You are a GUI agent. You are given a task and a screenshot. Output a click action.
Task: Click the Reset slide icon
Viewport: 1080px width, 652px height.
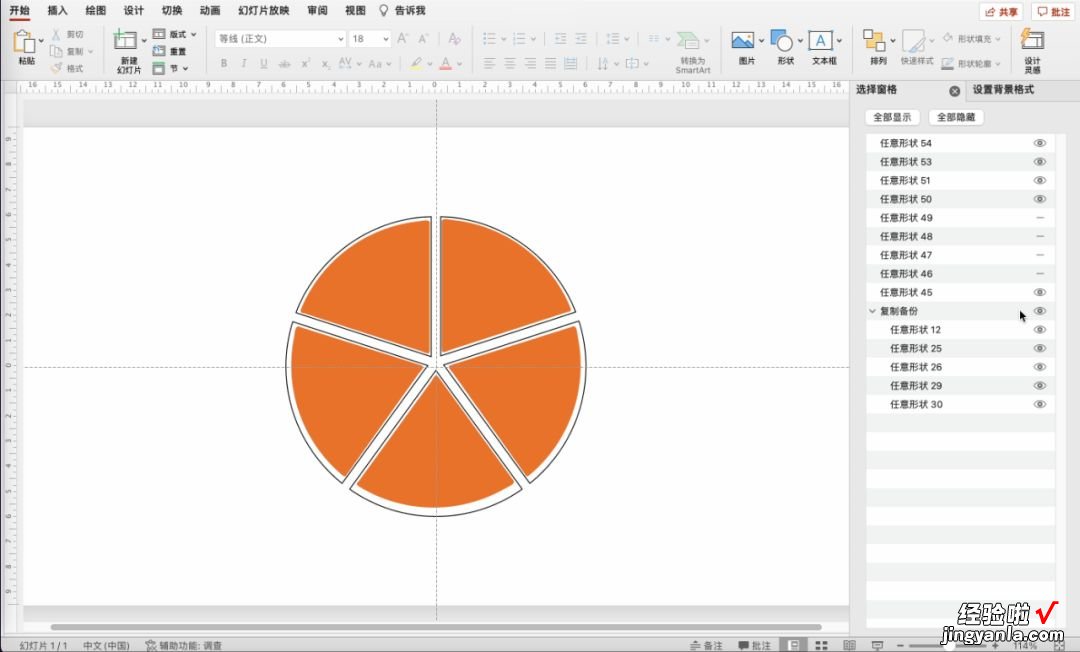(159, 51)
